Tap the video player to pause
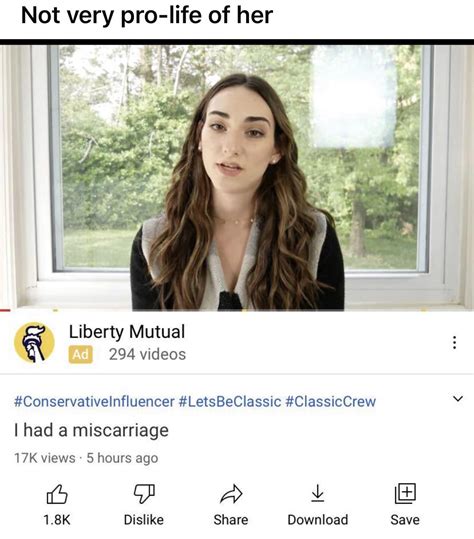Image resolution: width=474 pixels, height=539 pixels. pos(237,178)
